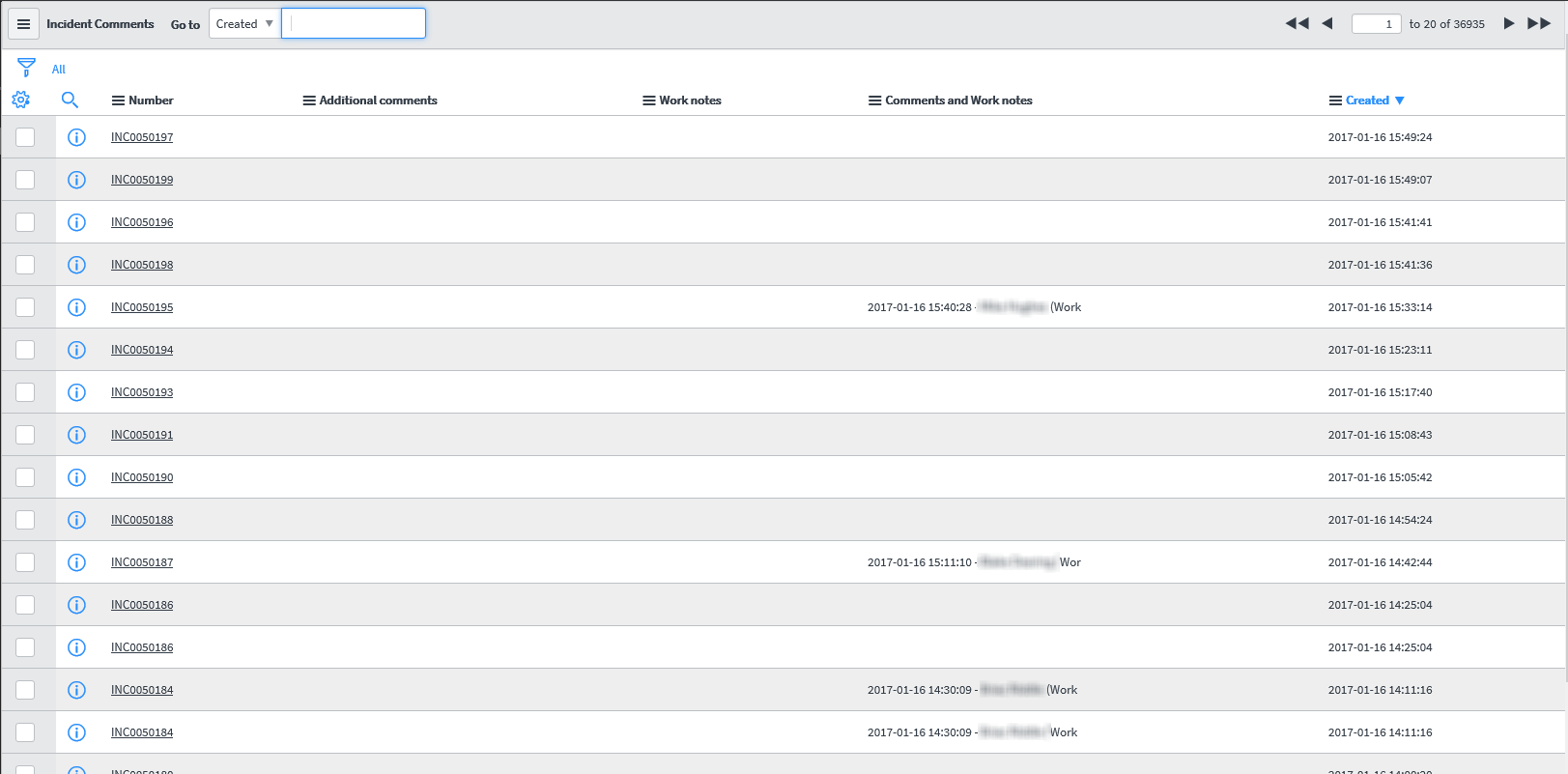Screen dimensions: 1568x774
Task: Open the Additional comments column menu
Action: coord(309,100)
